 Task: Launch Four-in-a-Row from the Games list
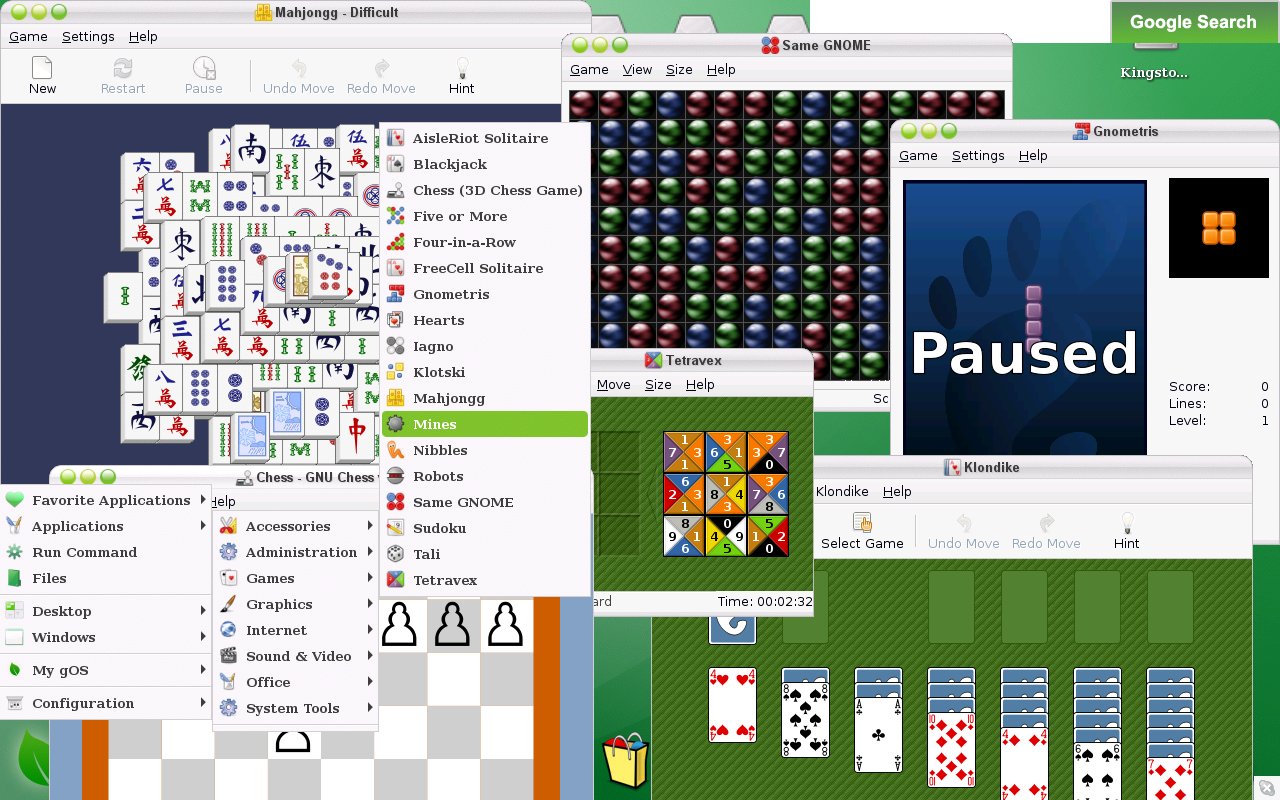point(486,242)
